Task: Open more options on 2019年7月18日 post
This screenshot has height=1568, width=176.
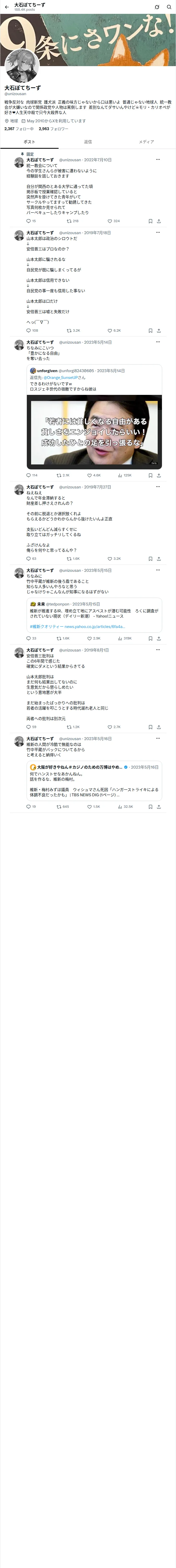Action: pos(158,233)
